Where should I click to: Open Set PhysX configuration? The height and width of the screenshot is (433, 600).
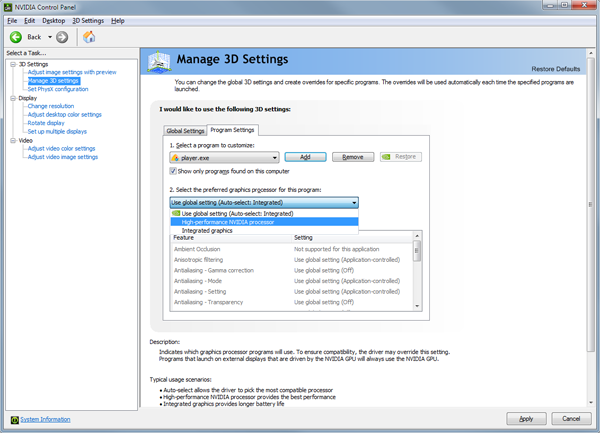tap(58, 89)
